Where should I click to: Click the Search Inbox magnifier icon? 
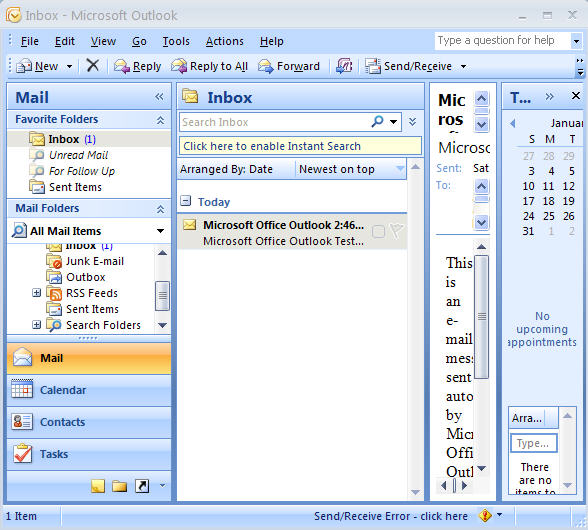click(x=377, y=121)
